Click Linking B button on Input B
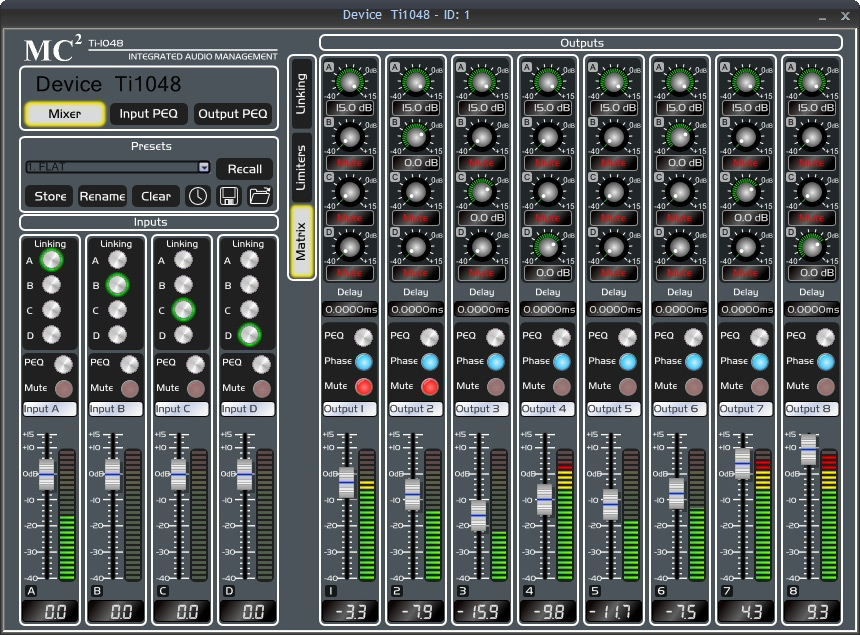This screenshot has height=635, width=860. 117,285
